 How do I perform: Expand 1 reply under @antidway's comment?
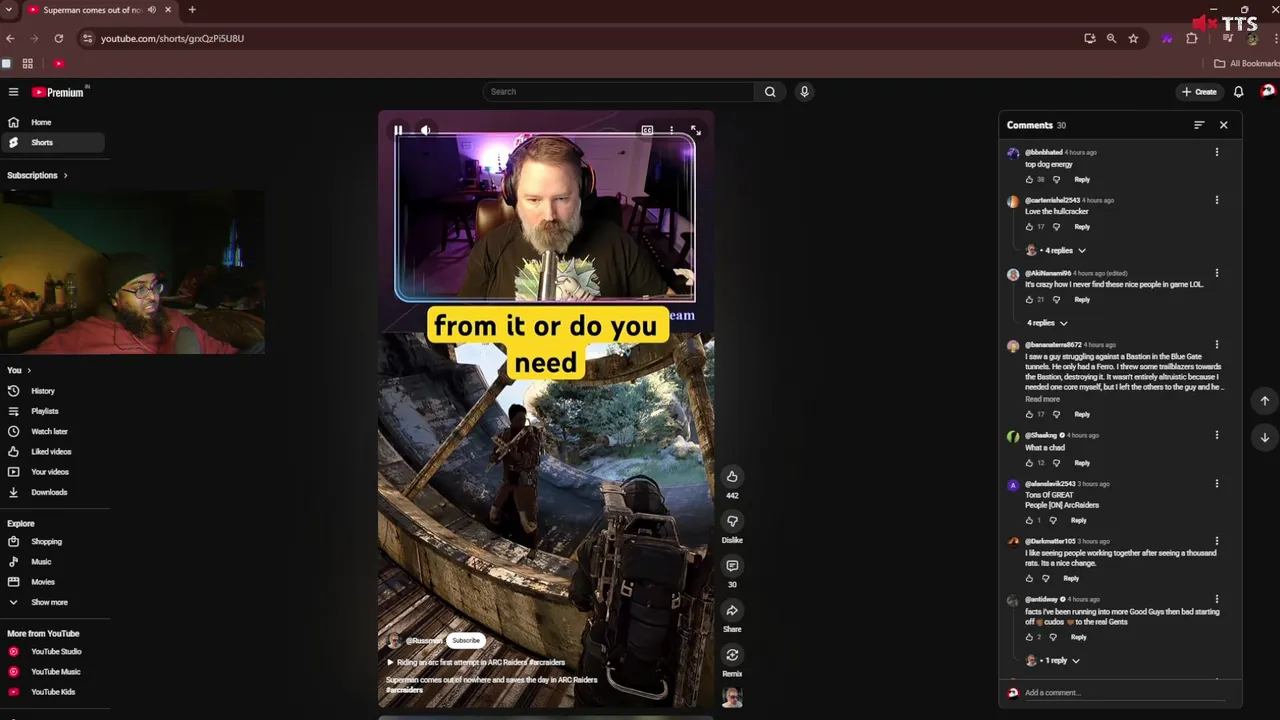click(1053, 660)
